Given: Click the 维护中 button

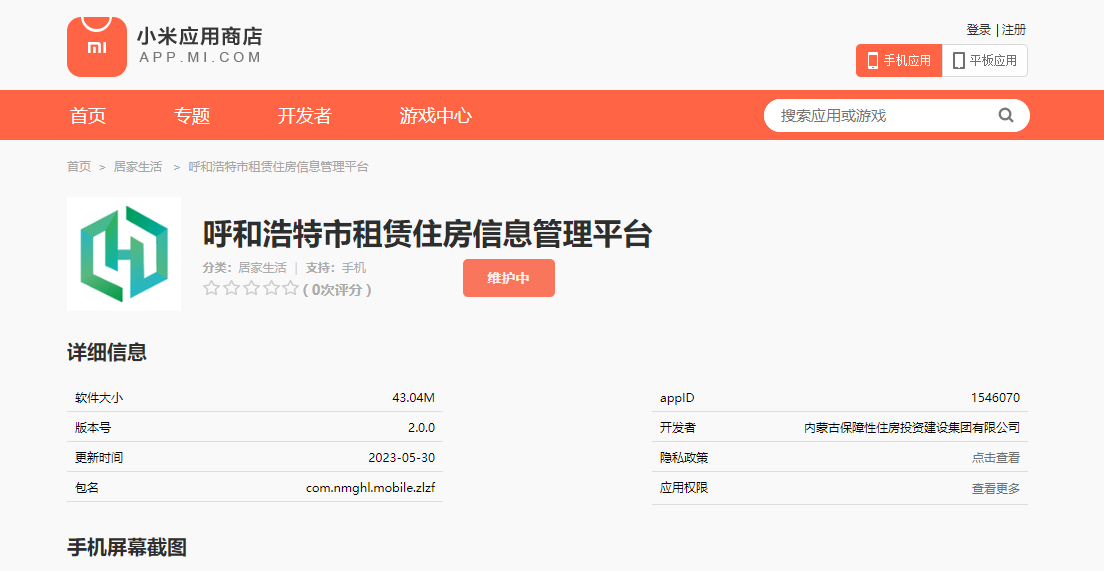Looking at the screenshot, I should (509, 278).
